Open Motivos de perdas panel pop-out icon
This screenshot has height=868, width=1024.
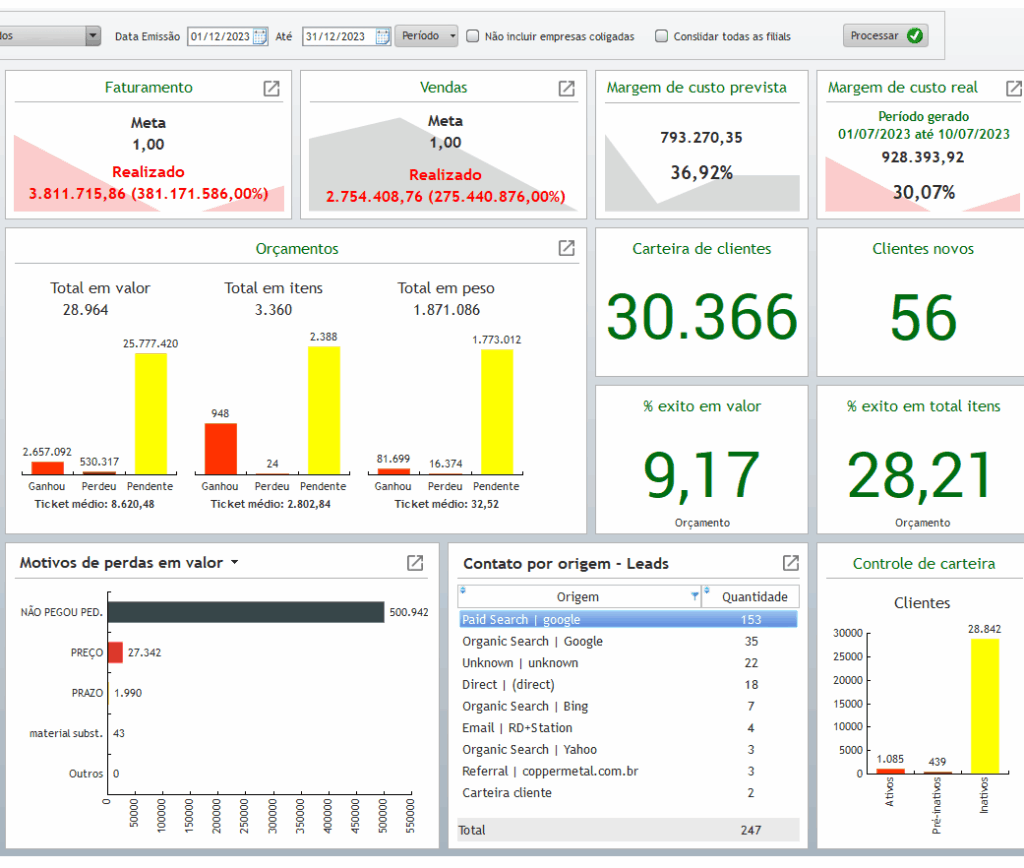[415, 563]
